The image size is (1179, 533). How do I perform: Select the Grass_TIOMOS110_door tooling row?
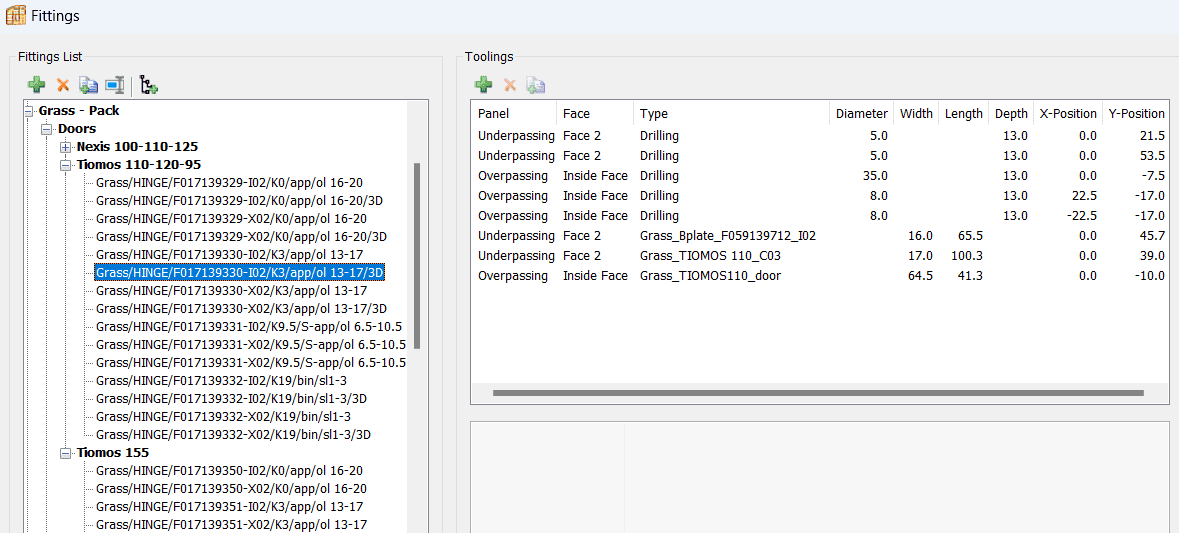[820, 276]
